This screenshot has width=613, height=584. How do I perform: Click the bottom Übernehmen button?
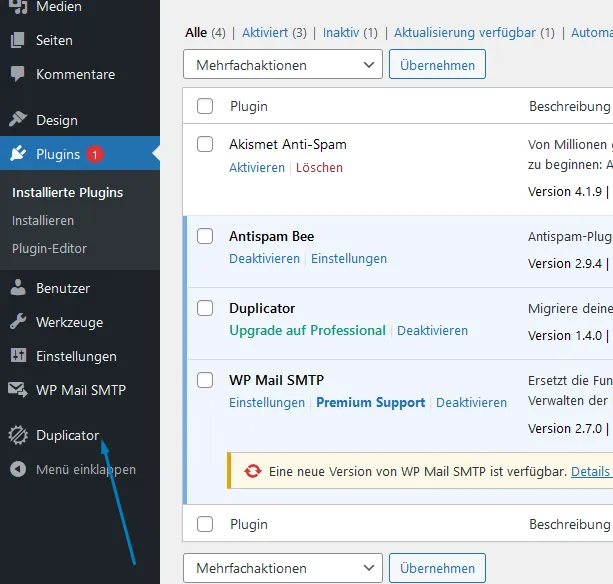(437, 568)
